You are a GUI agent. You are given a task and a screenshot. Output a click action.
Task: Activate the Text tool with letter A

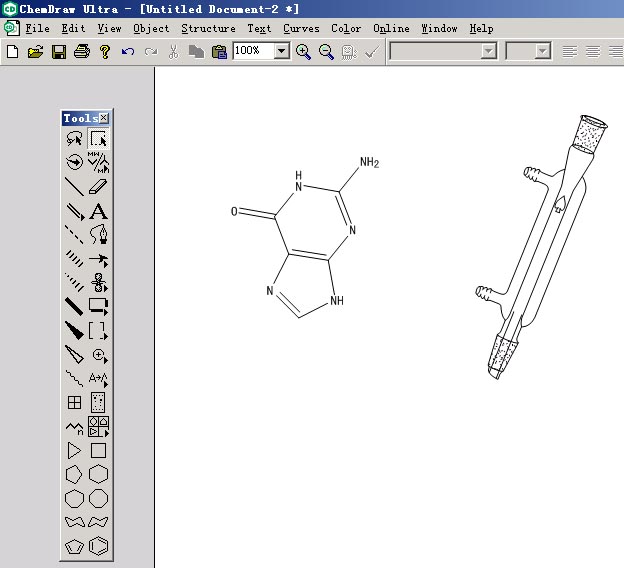point(98,211)
